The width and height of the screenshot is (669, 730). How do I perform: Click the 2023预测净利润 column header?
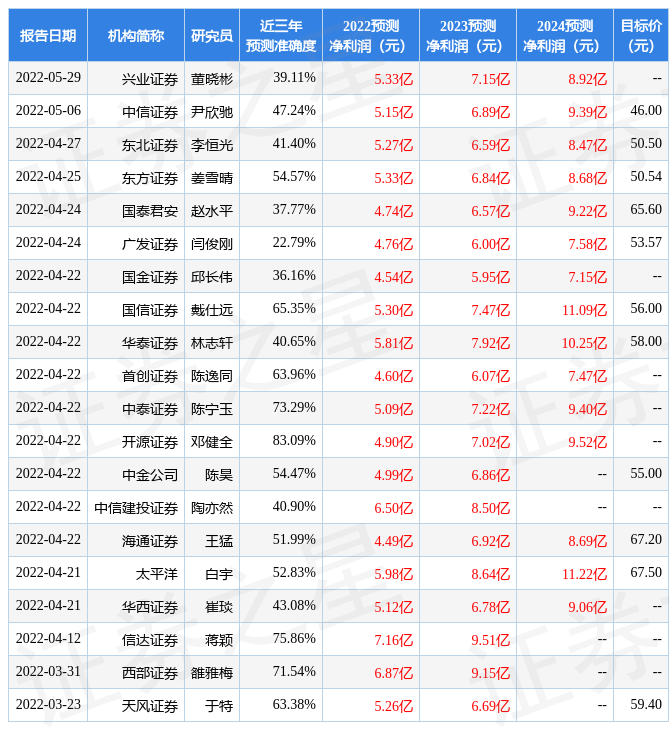click(x=467, y=35)
